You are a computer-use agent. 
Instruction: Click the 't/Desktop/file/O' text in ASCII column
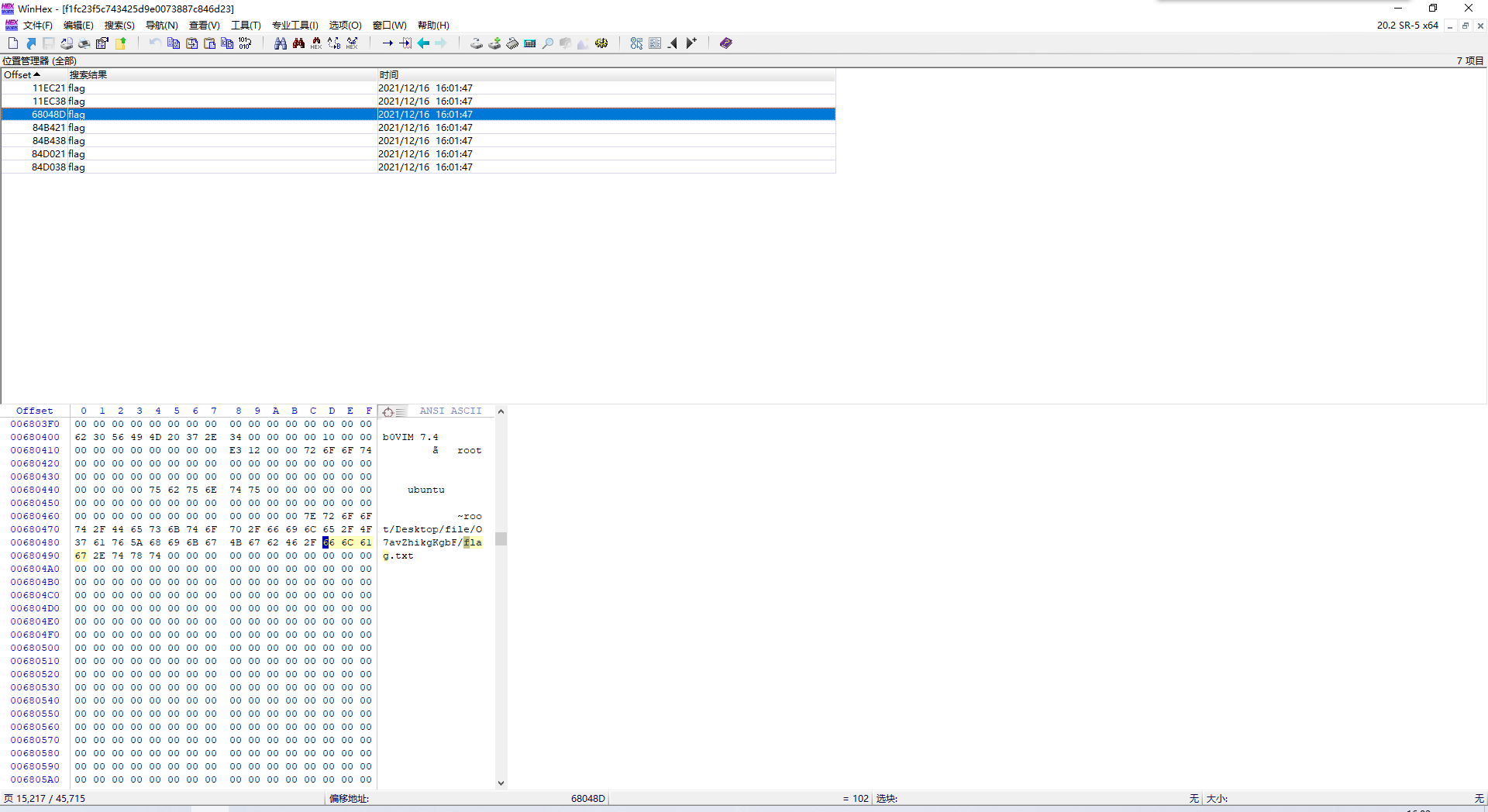tap(432, 530)
